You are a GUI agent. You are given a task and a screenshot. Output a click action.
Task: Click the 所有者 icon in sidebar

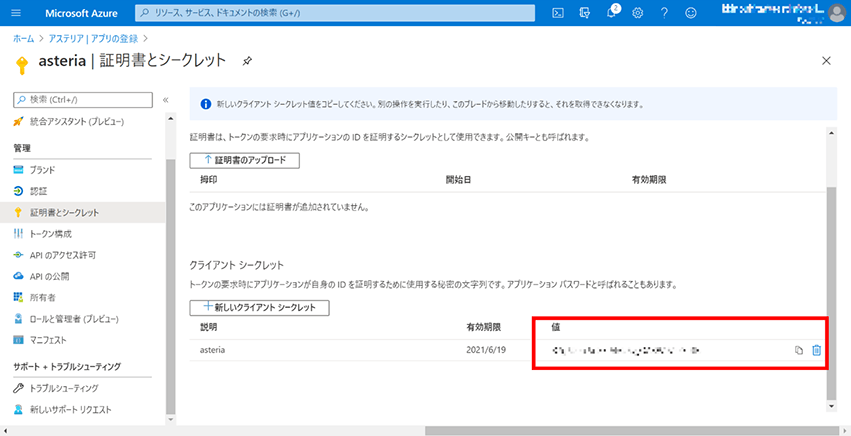click(18, 297)
